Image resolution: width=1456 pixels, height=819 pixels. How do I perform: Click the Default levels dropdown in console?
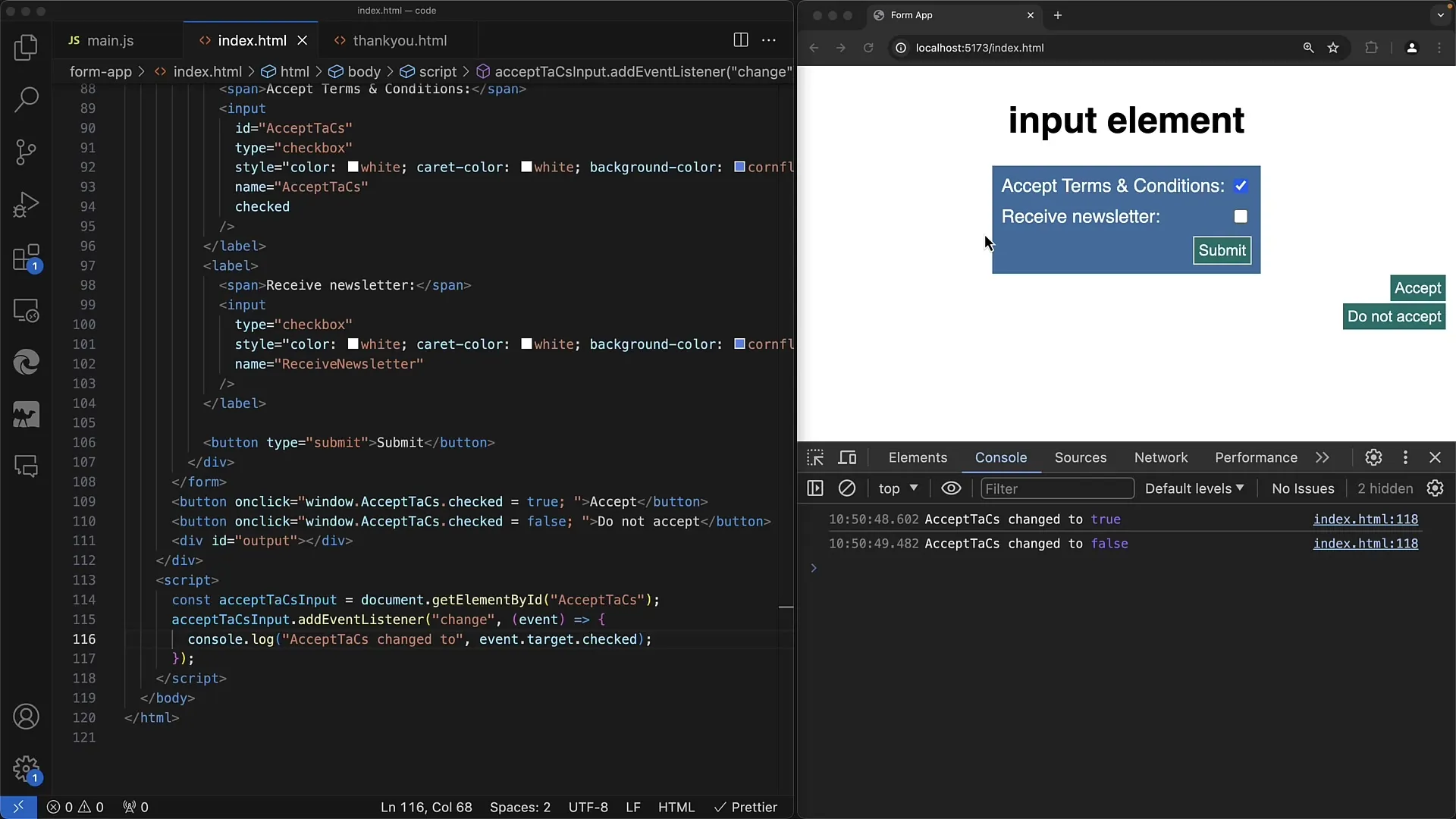pos(1195,489)
